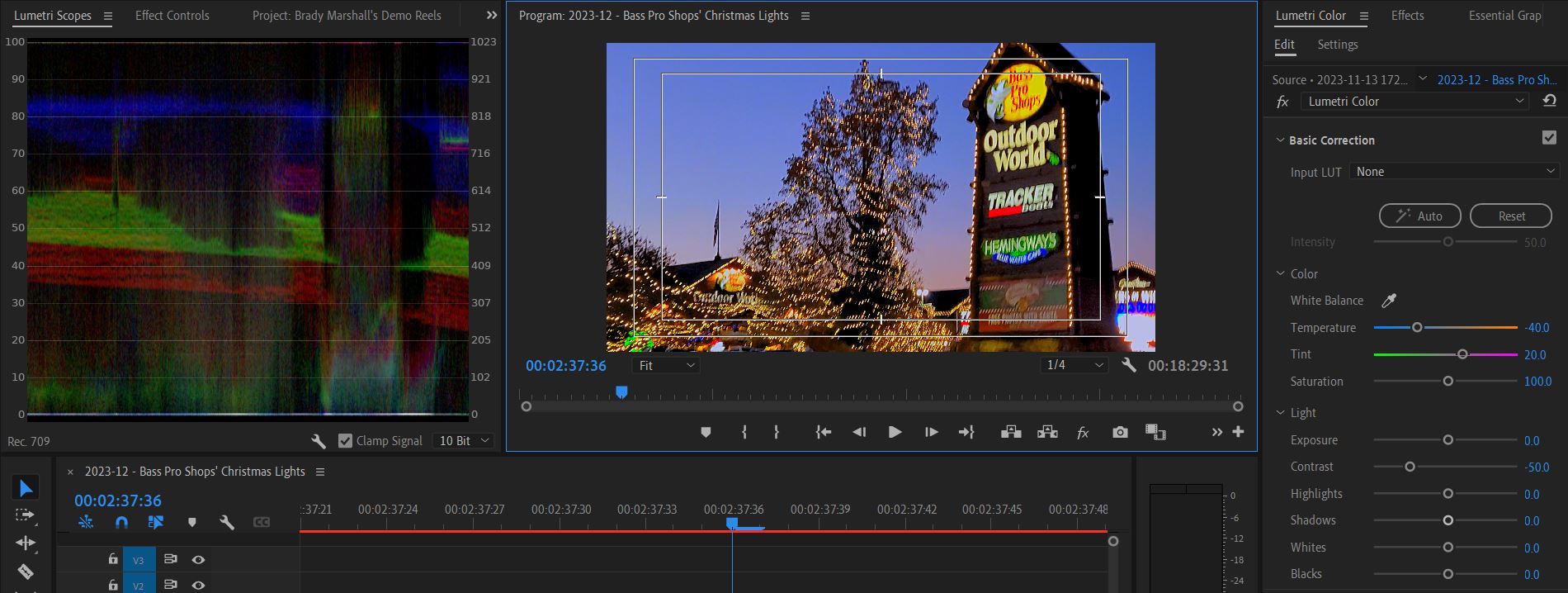Collapse the Light section
Screen dimensions: 1568x593
point(1281,412)
